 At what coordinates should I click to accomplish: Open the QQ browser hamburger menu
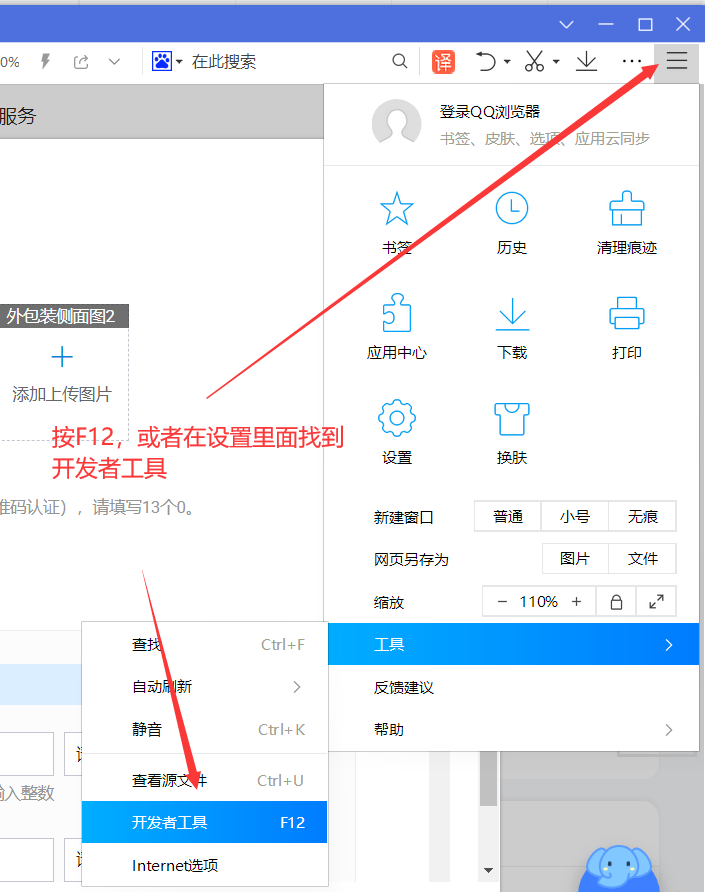pos(677,62)
